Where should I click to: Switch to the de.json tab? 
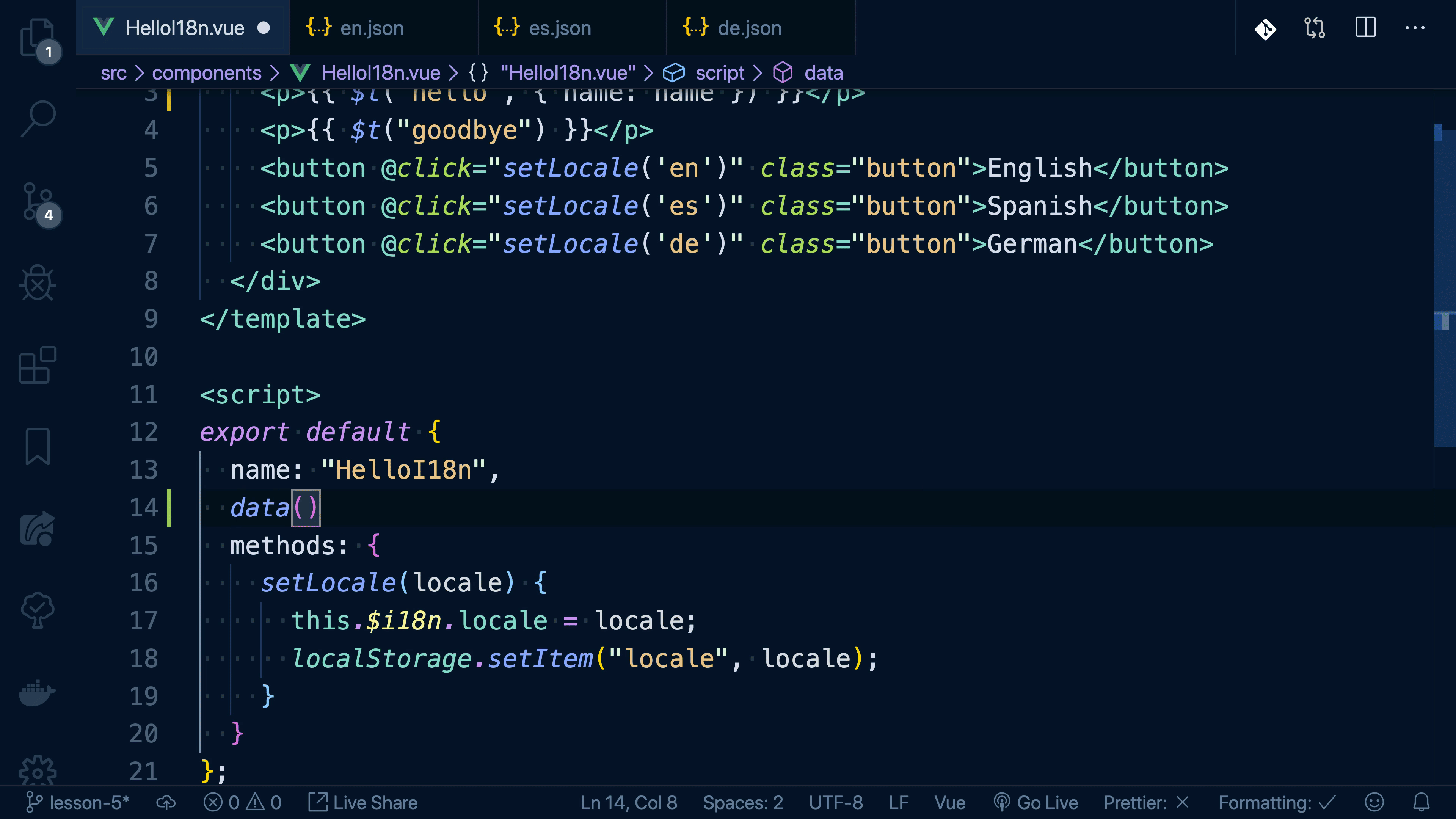(761, 28)
